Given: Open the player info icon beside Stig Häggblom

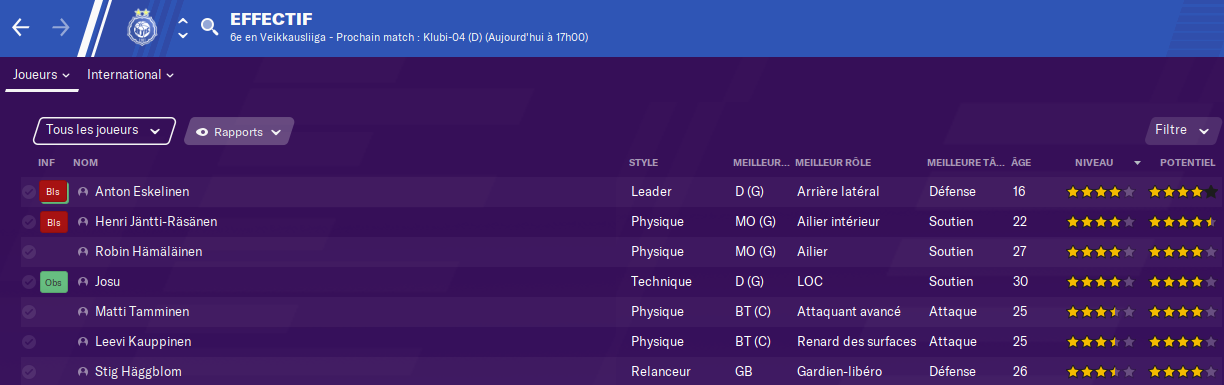Looking at the screenshot, I should pos(83,372).
